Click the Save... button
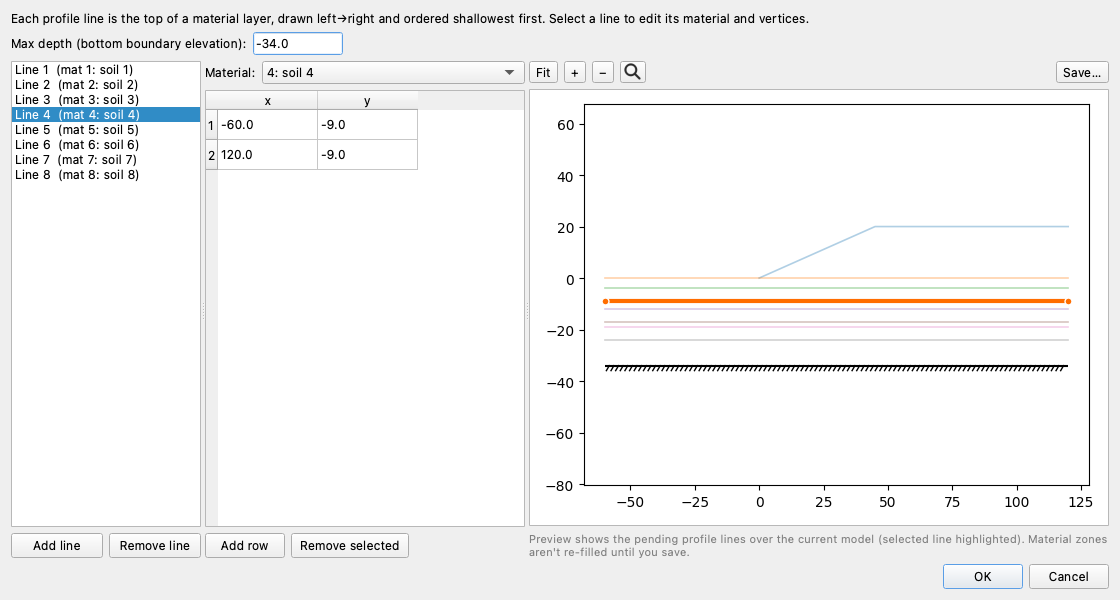This screenshot has width=1120, height=600. (1081, 72)
